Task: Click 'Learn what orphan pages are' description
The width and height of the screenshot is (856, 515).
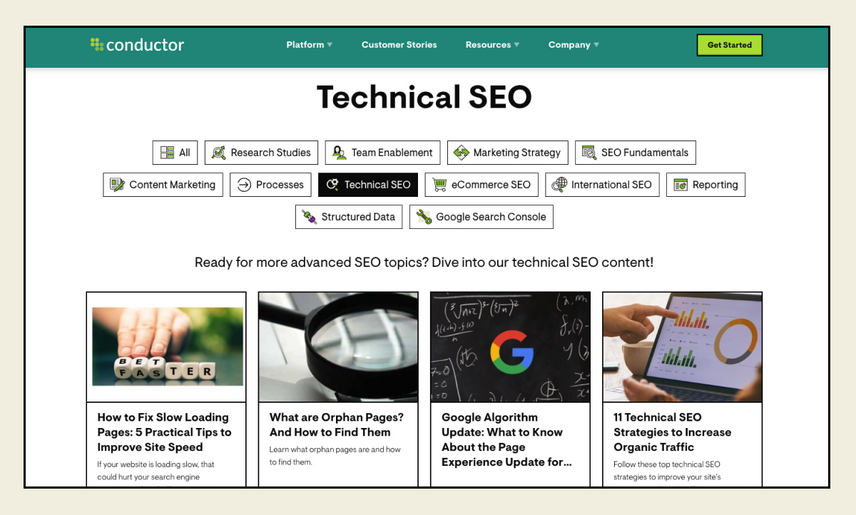Action: click(335, 455)
